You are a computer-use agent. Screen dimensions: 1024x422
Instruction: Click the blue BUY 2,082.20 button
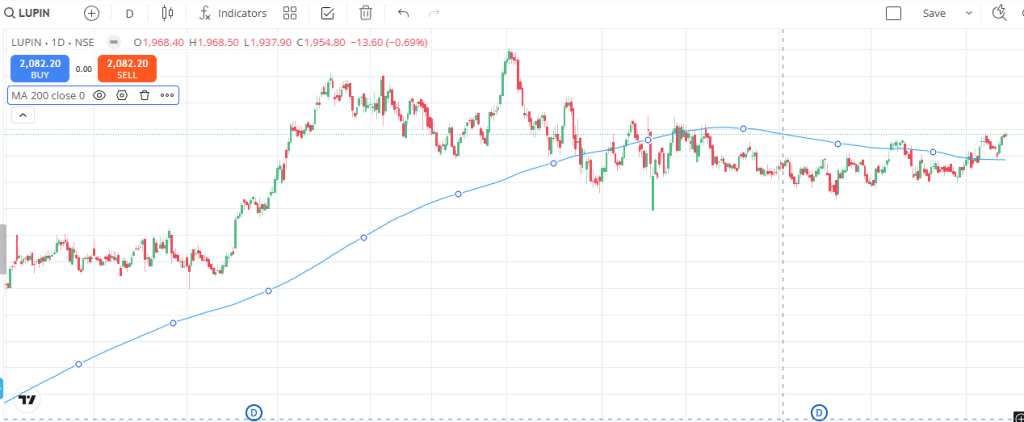[x=40, y=68]
